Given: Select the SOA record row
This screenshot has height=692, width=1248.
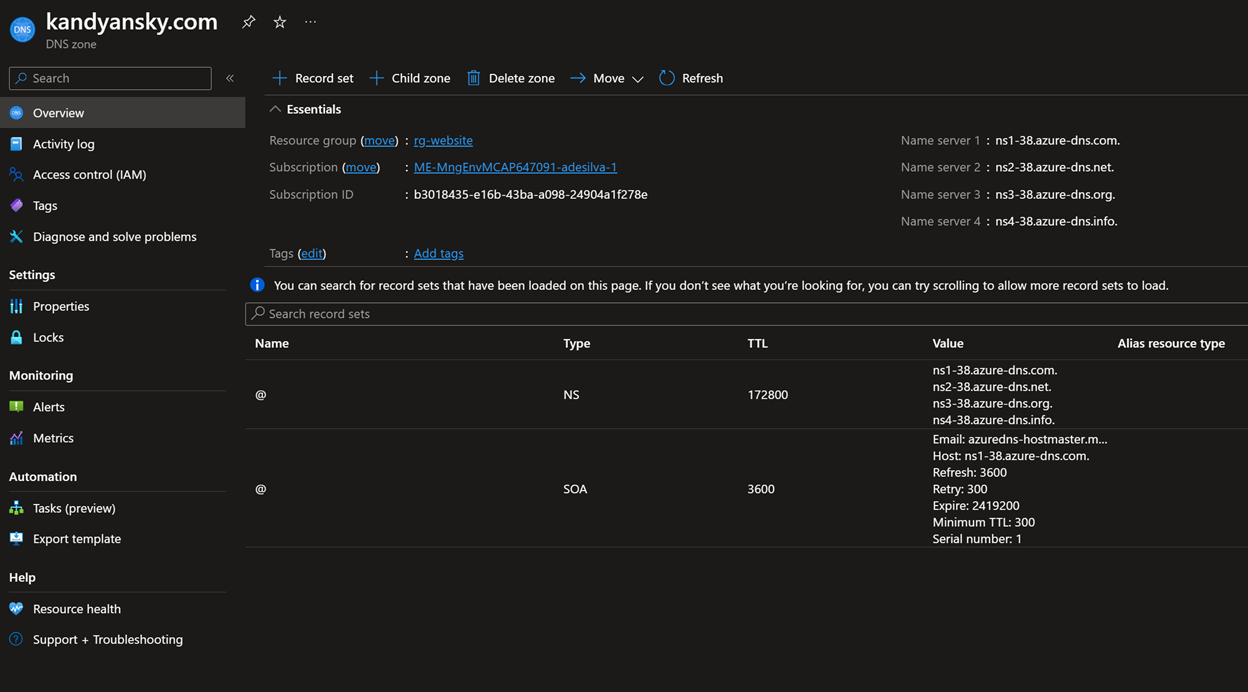Looking at the screenshot, I should tap(746, 488).
